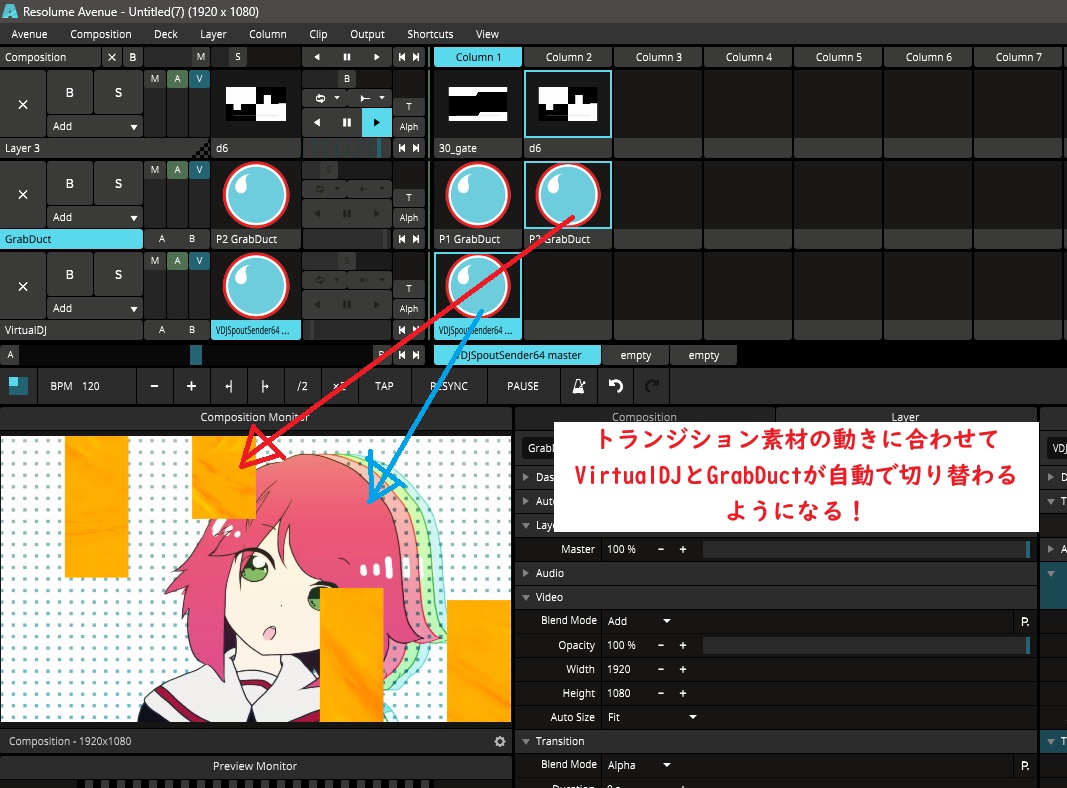Bypass the GrabDuct layer
This screenshot has width=1067, height=788.
(x=69, y=184)
